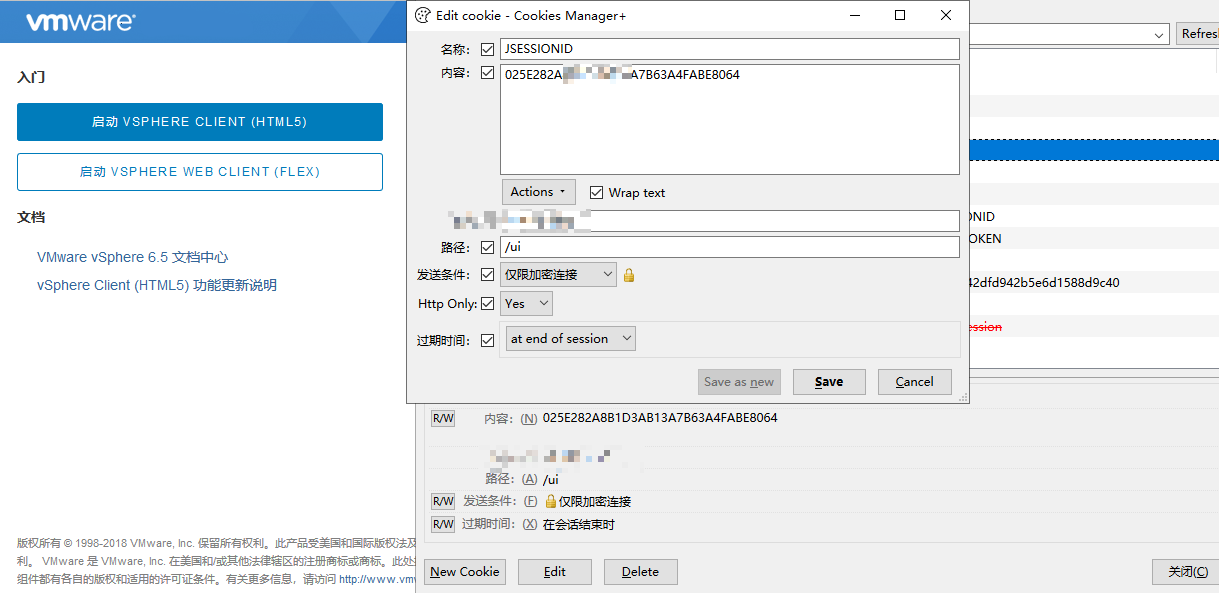The image size is (1219, 593).
Task: Click the VMware logo
Action: (x=81, y=21)
